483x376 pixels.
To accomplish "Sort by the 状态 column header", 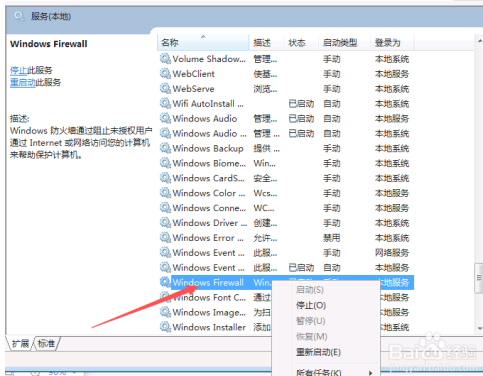I will point(301,43).
